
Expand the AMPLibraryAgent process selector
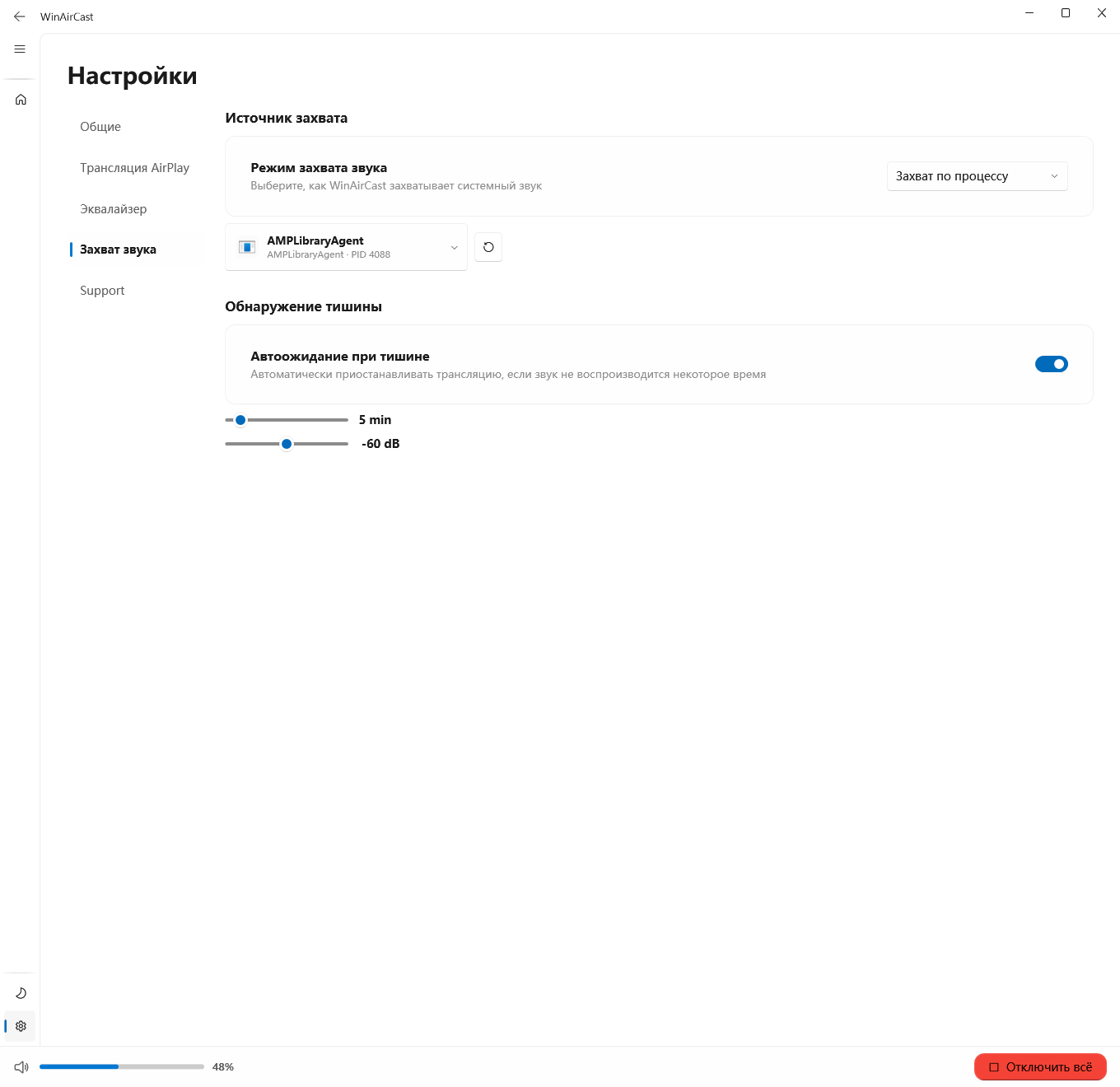tap(346, 247)
